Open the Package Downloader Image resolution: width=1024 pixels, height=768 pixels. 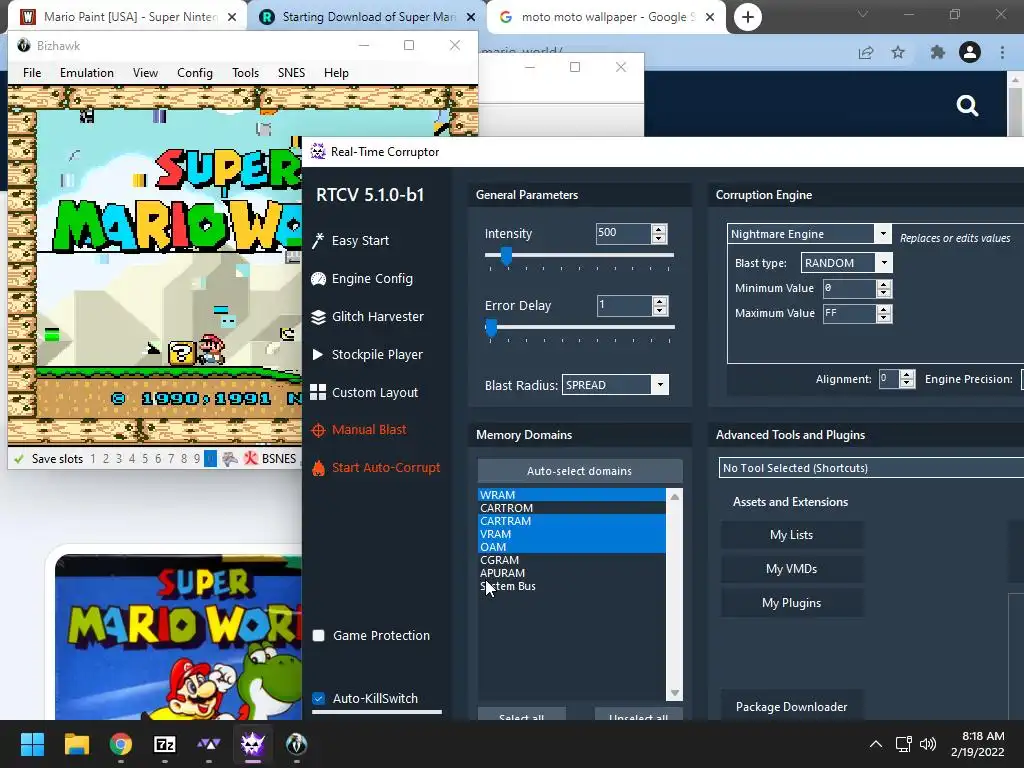click(x=792, y=707)
